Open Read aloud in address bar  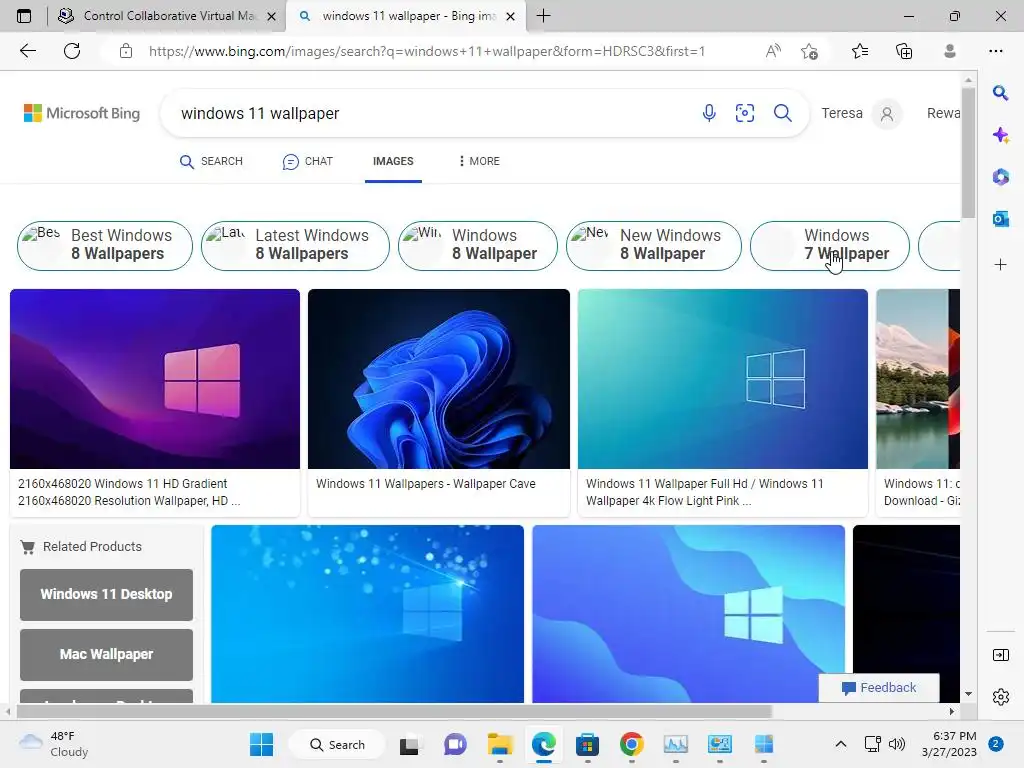pos(773,51)
